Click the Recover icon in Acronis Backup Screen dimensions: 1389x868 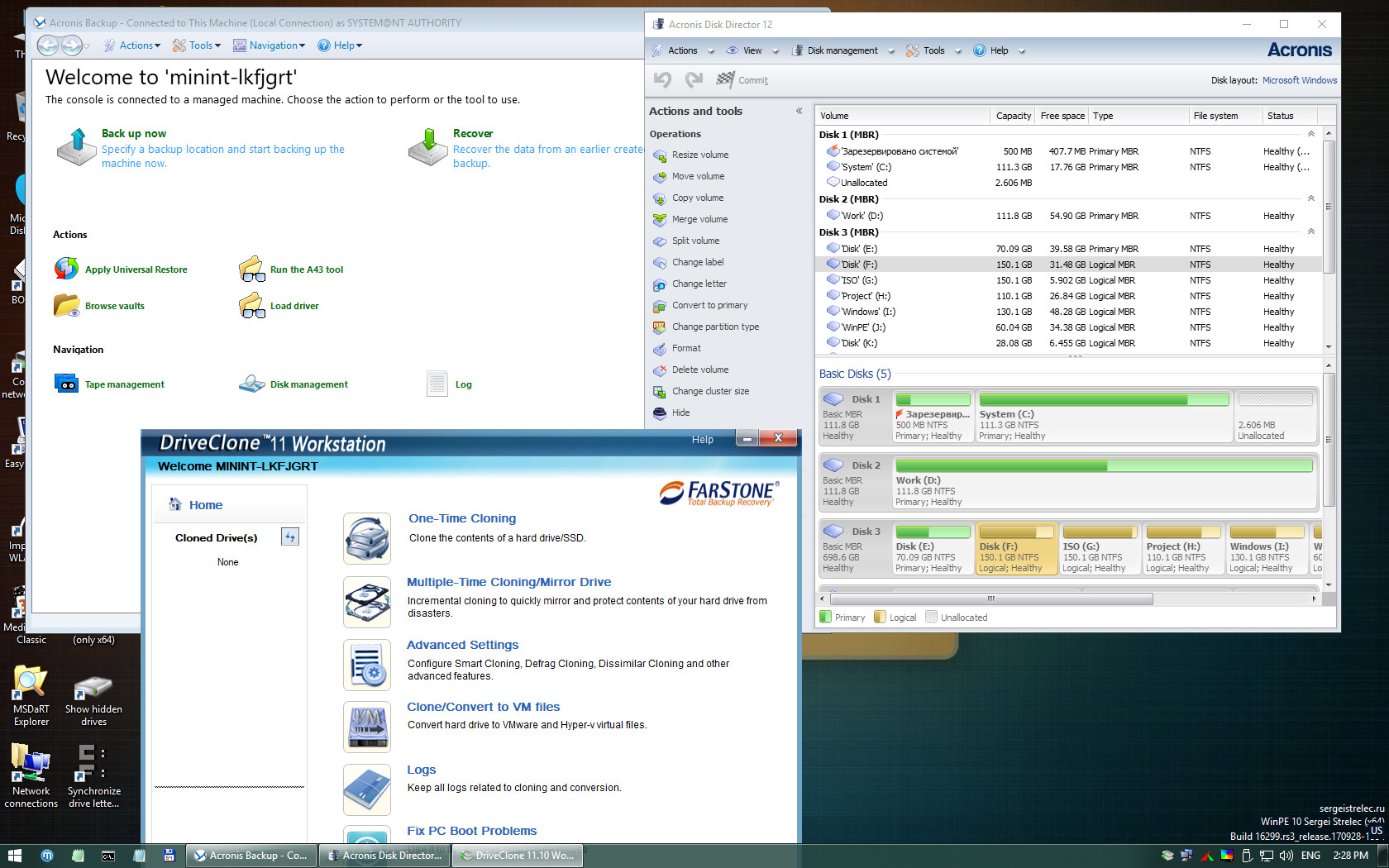coord(428,147)
